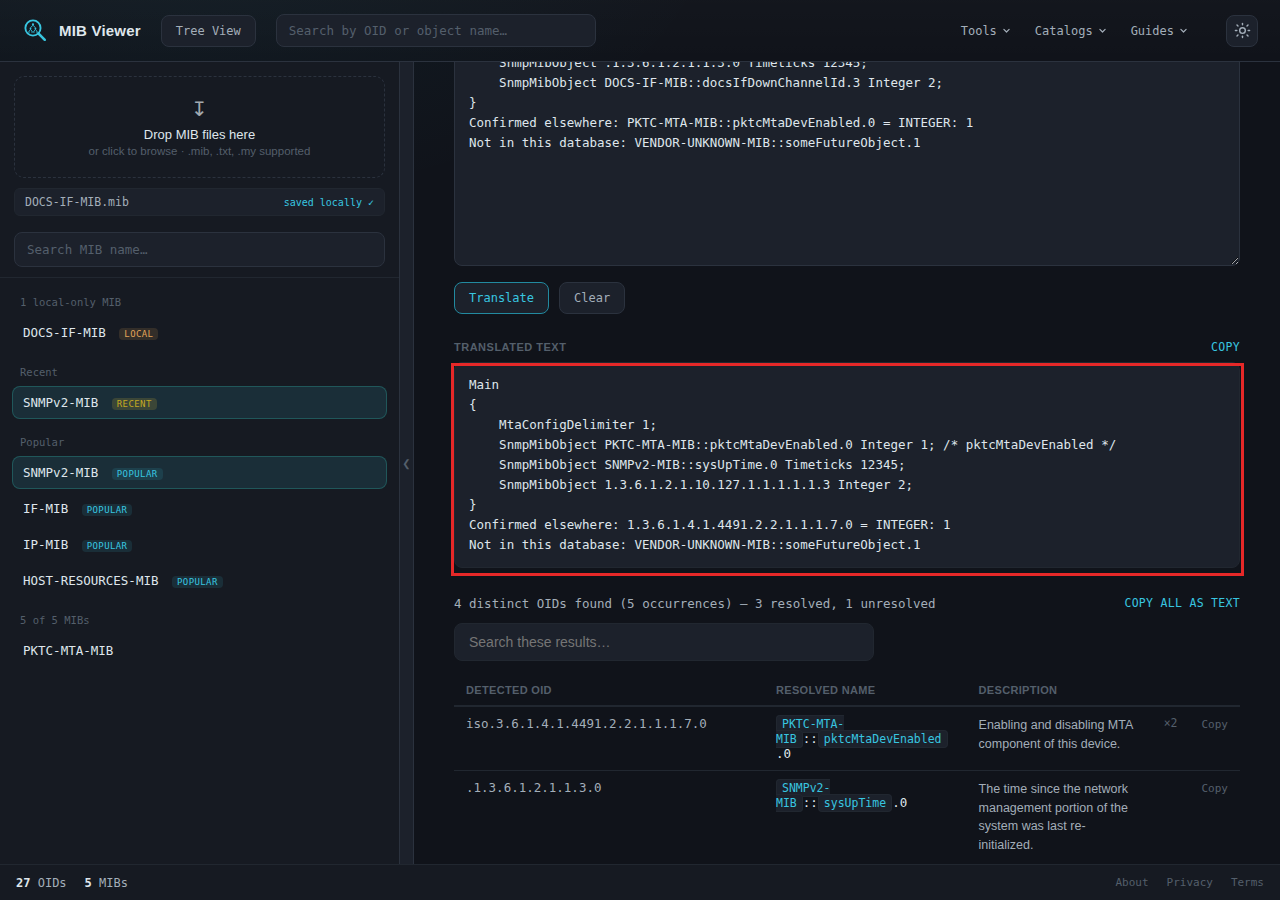Click the Description column header
The image size is (1280, 900).
click(x=1018, y=690)
